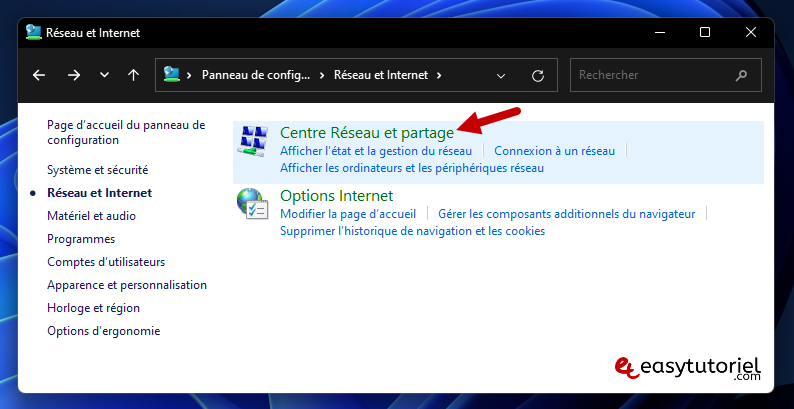Viewport: 794px width, 409px height.
Task: Open Matériel et audio category
Action: (x=91, y=216)
